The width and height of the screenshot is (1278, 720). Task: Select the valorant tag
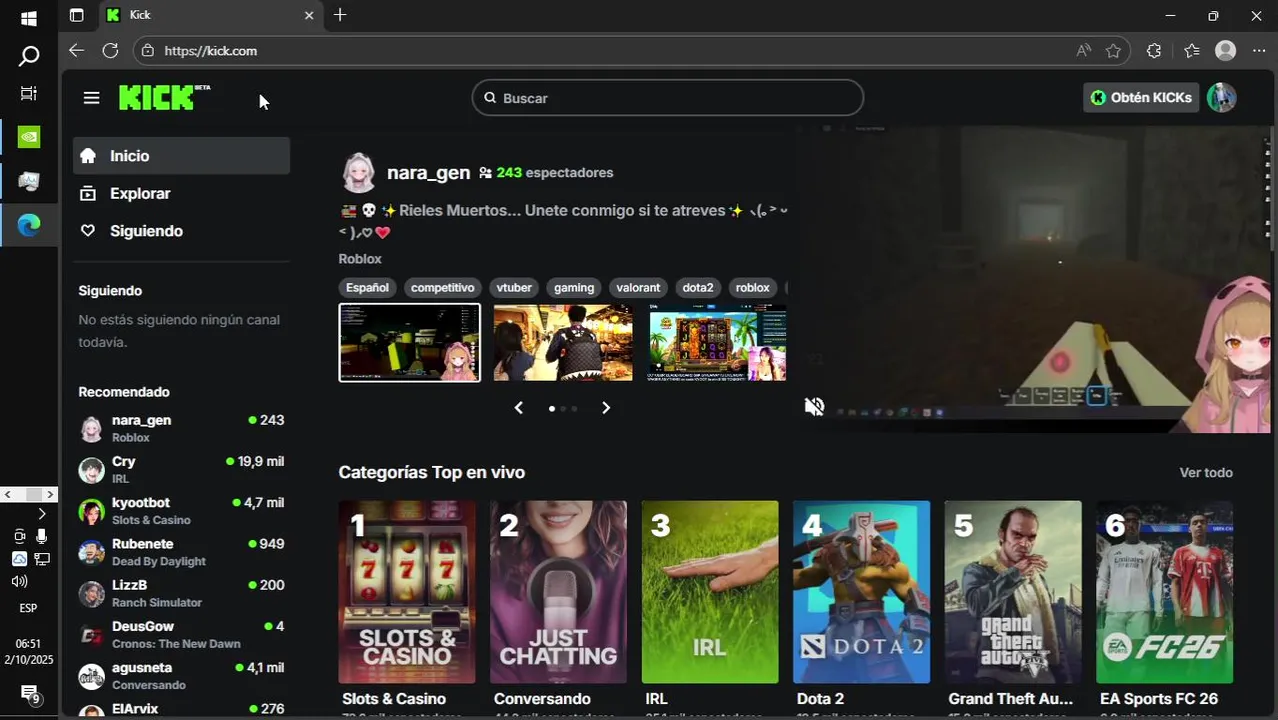pos(638,288)
